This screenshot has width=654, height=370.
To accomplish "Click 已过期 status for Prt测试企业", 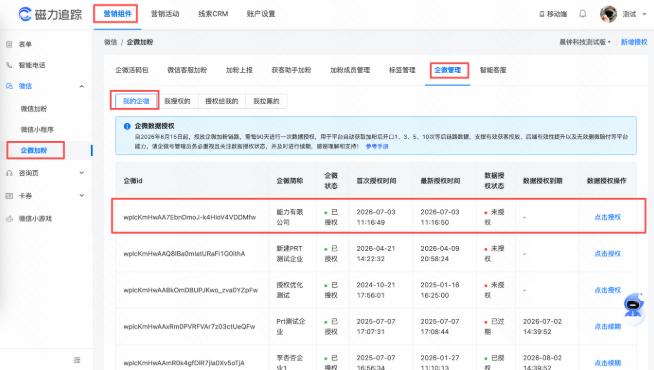I will 495,327.
